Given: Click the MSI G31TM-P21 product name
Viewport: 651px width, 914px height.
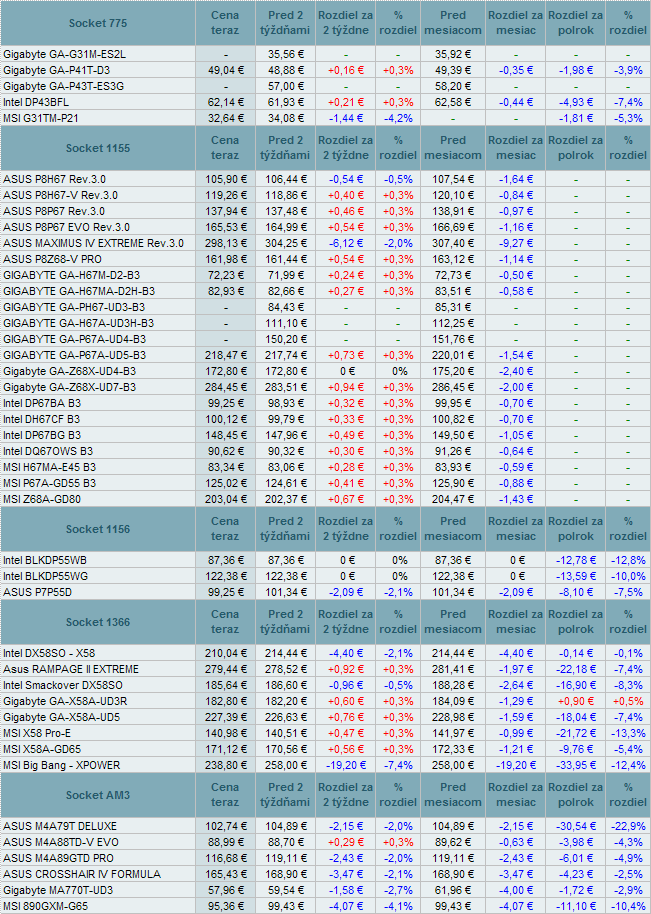Looking at the screenshot, I should coord(41,118).
